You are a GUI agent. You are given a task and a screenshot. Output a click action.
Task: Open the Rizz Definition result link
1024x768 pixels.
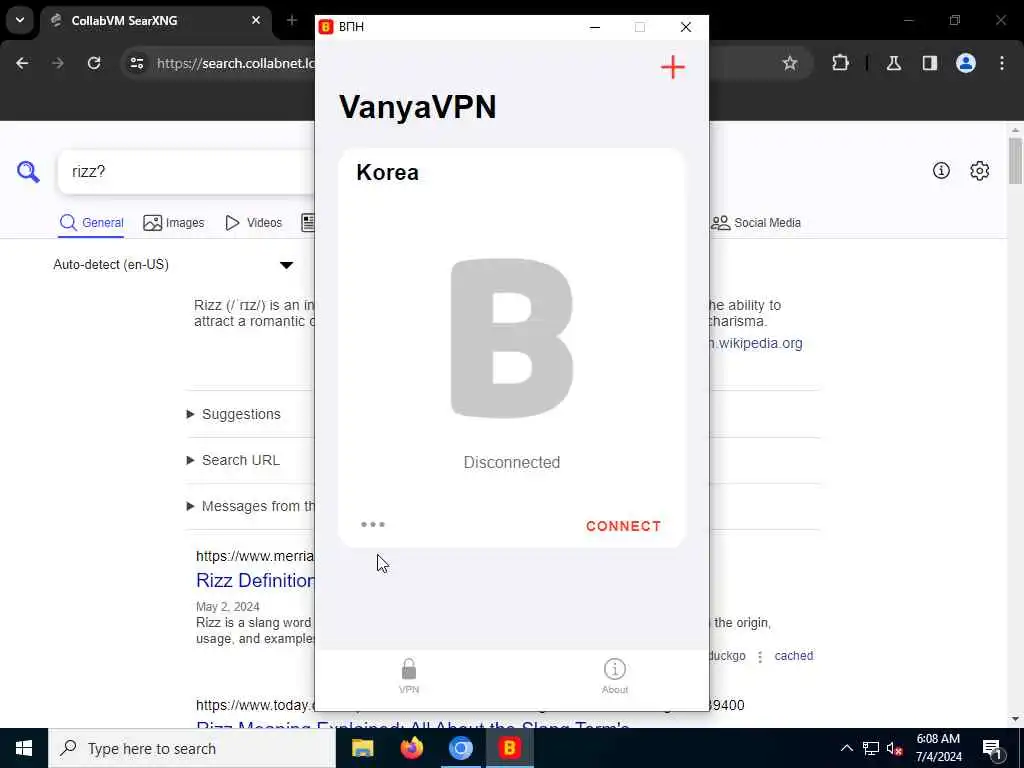(255, 580)
